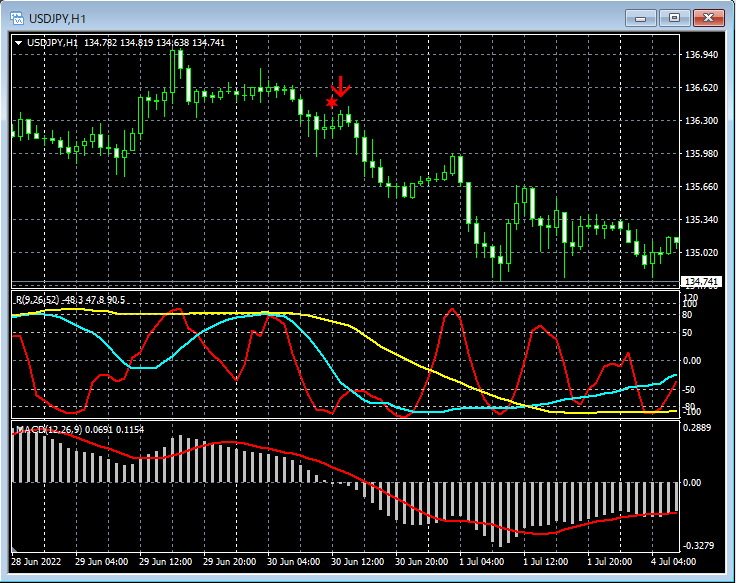Screen dimensions: 737x583
Task: Select the red star marker on chart
Action: coord(332,103)
